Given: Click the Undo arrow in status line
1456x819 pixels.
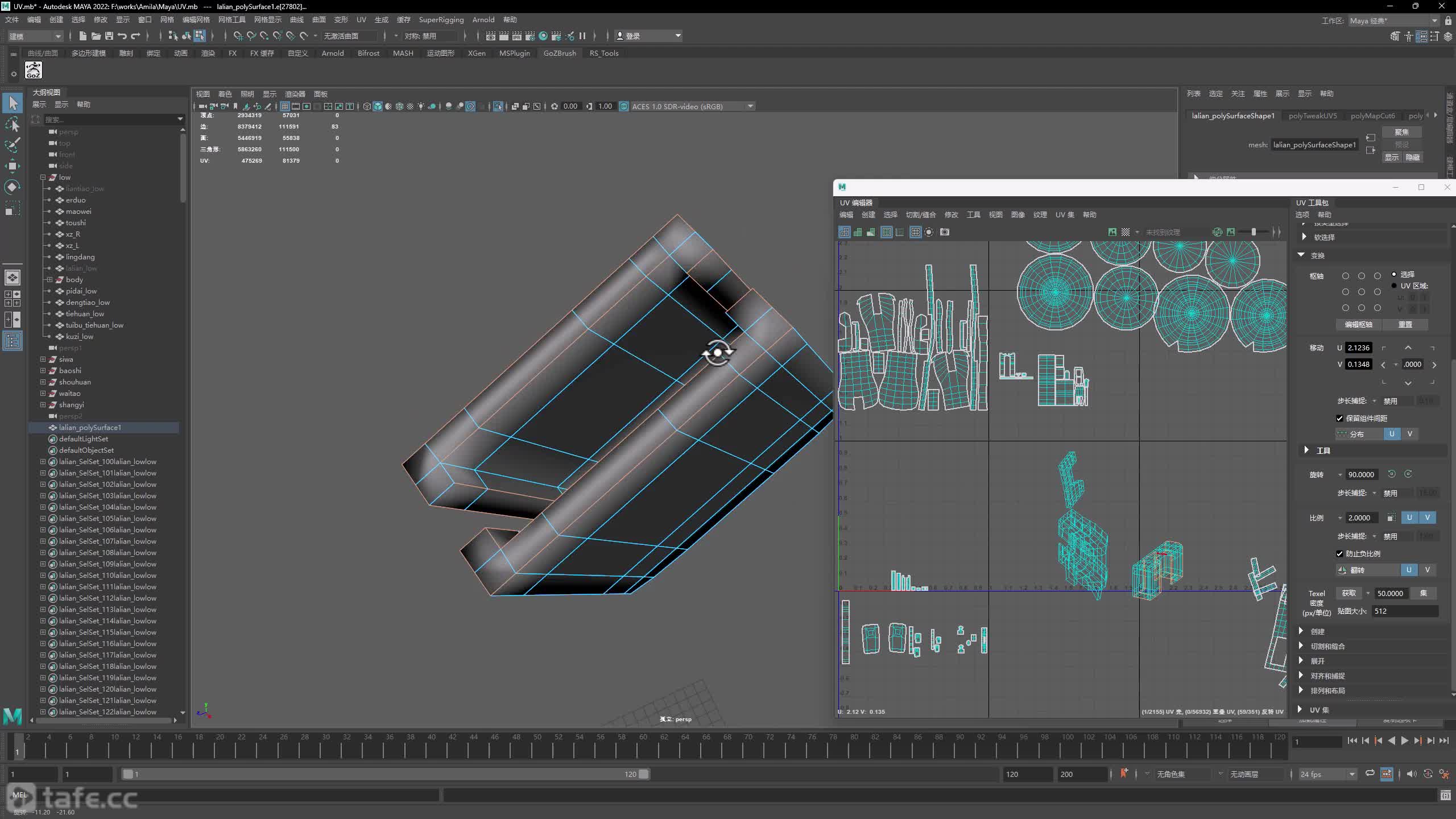Looking at the screenshot, I should [x=122, y=36].
